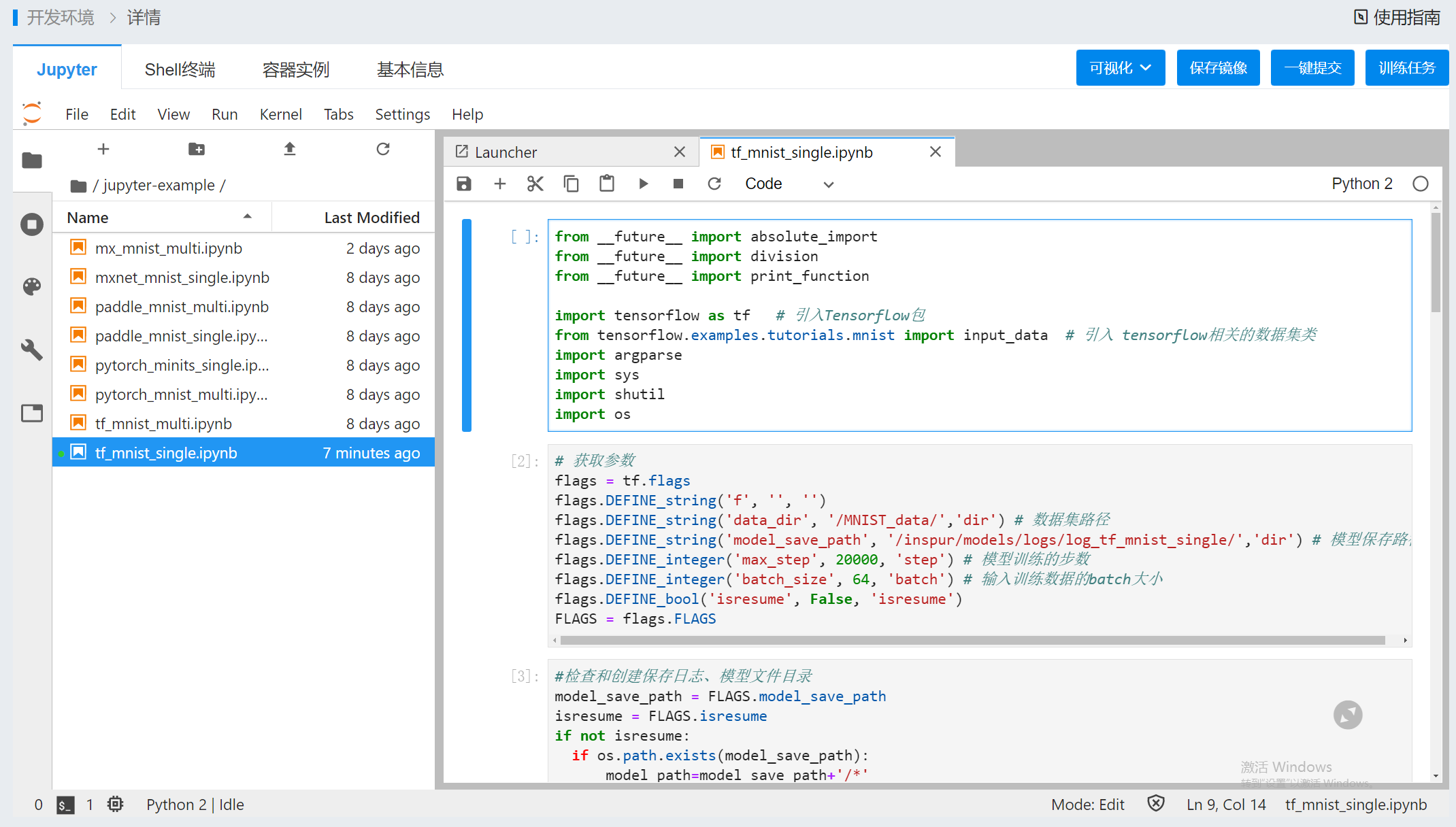1456x827 pixels.
Task: Create a new folder in the file browser
Action: coord(197,149)
